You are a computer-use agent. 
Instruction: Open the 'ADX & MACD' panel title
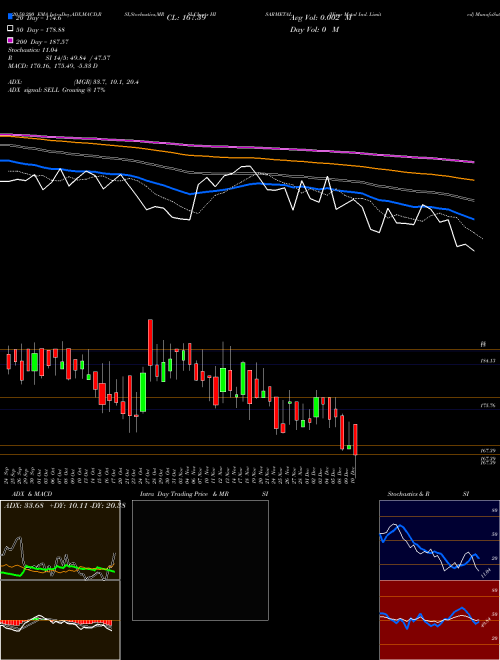coord(32,494)
